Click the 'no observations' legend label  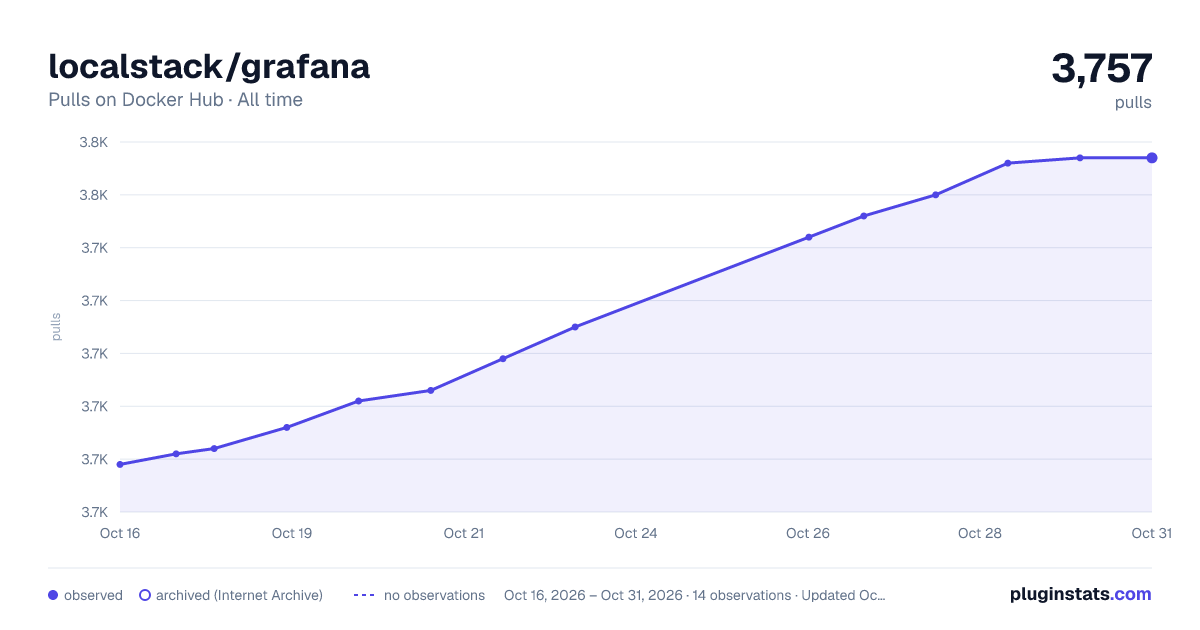434,595
